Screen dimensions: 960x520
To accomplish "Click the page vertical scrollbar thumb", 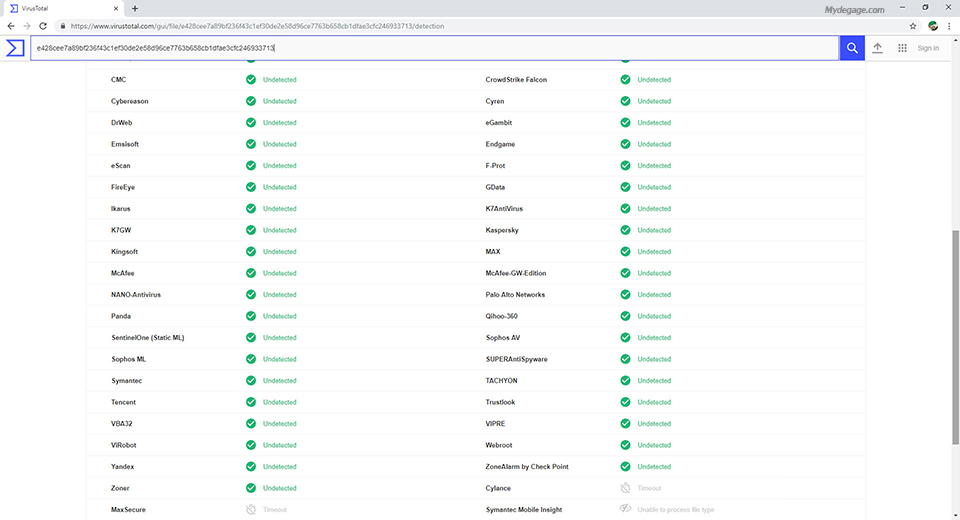I will coord(955,337).
